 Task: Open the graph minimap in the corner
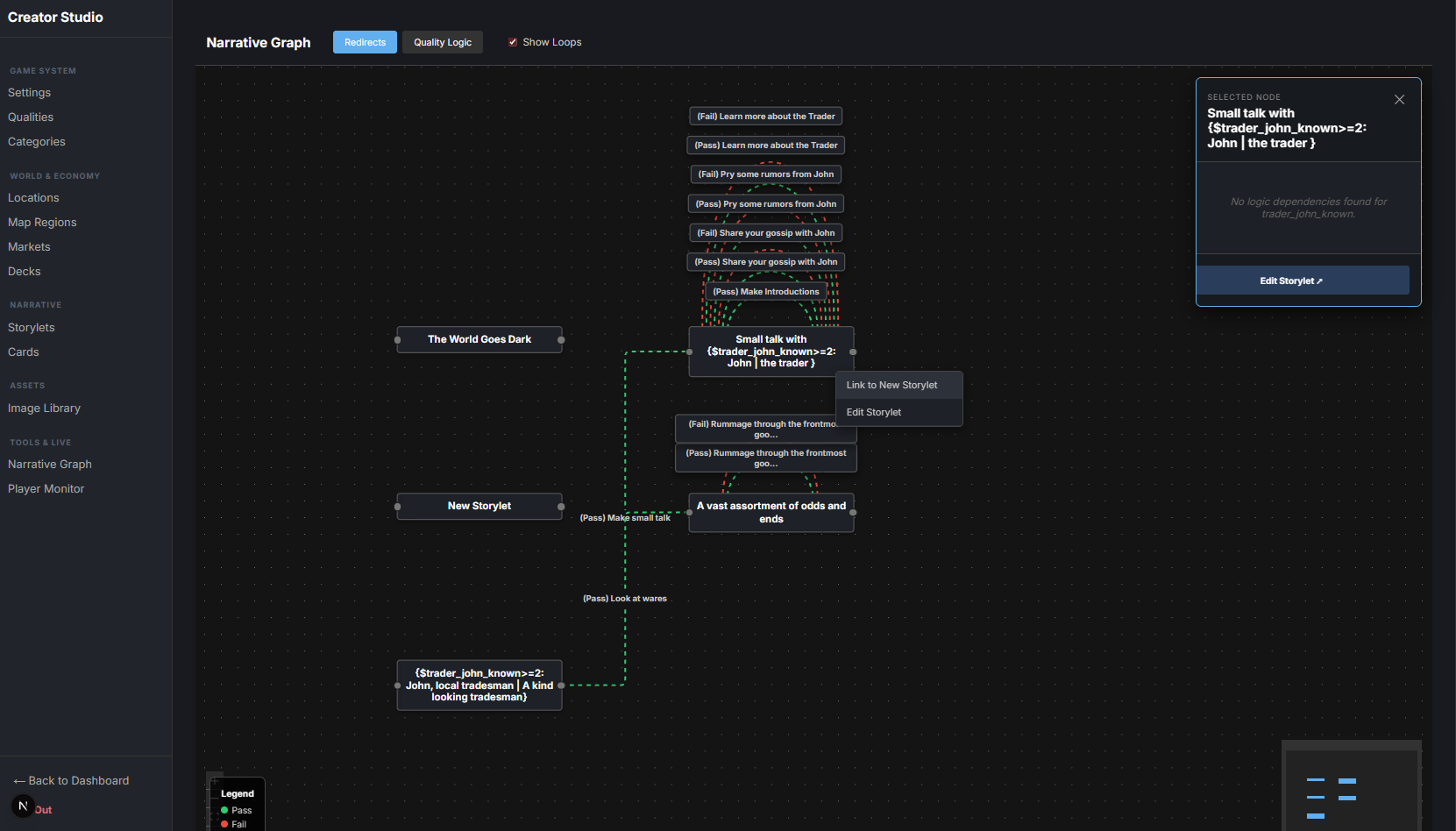tap(1350, 787)
